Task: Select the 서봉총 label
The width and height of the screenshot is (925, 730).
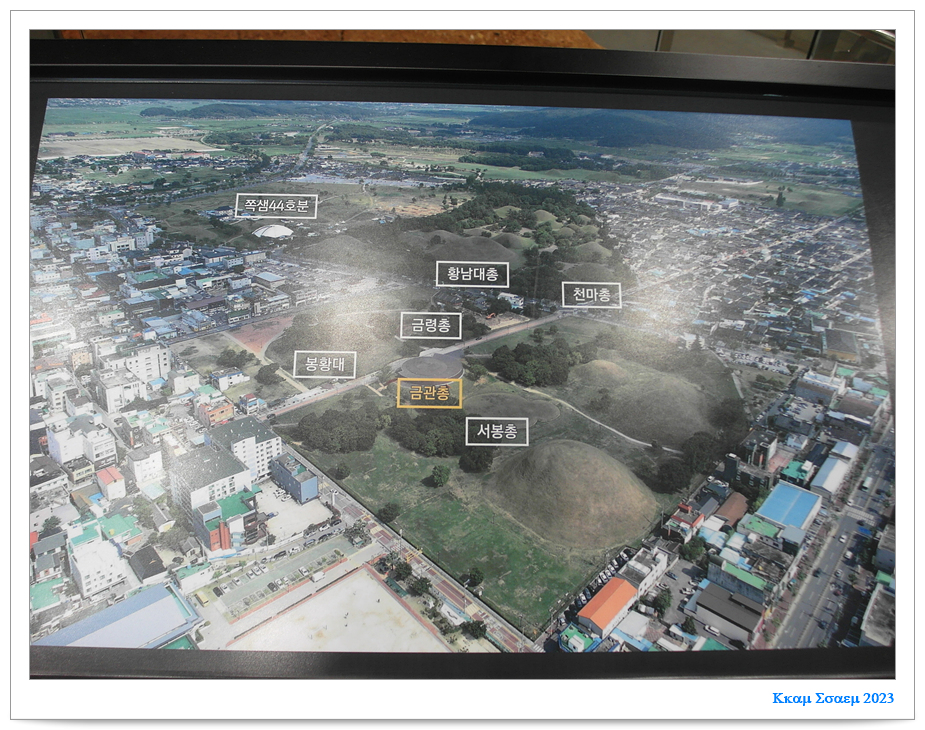Action: [497, 431]
